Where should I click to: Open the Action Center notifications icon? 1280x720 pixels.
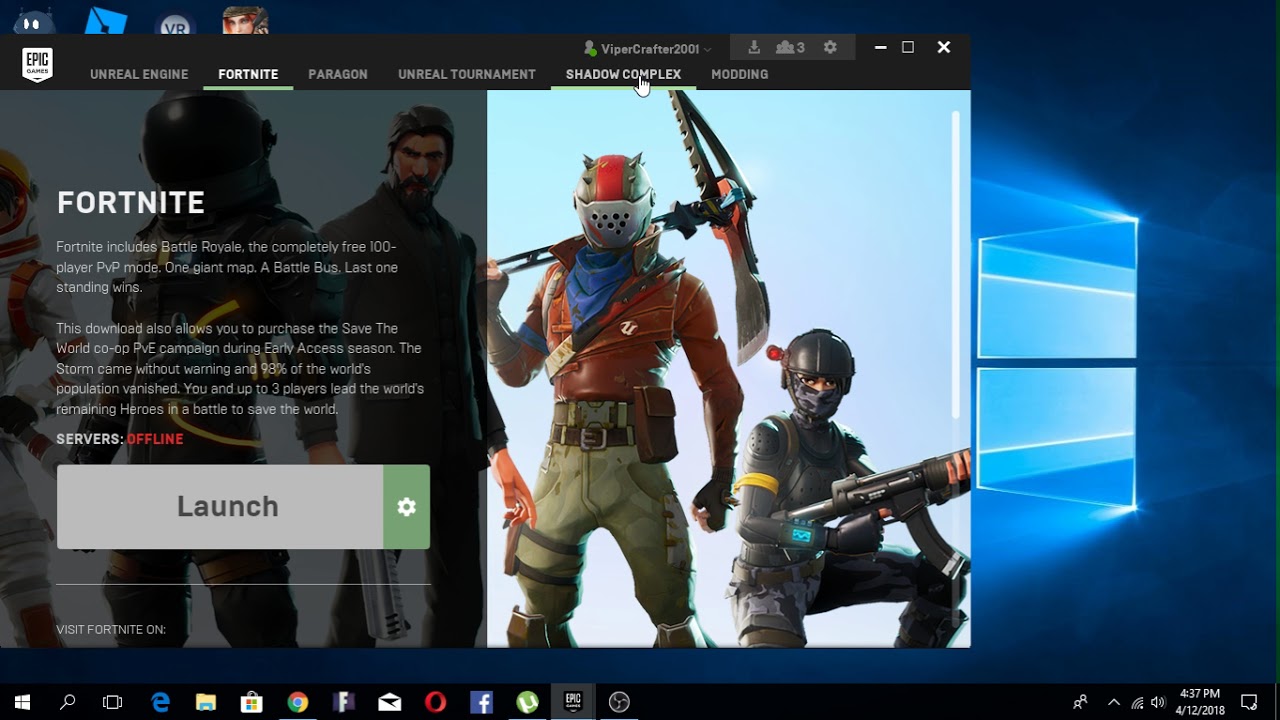1249,702
